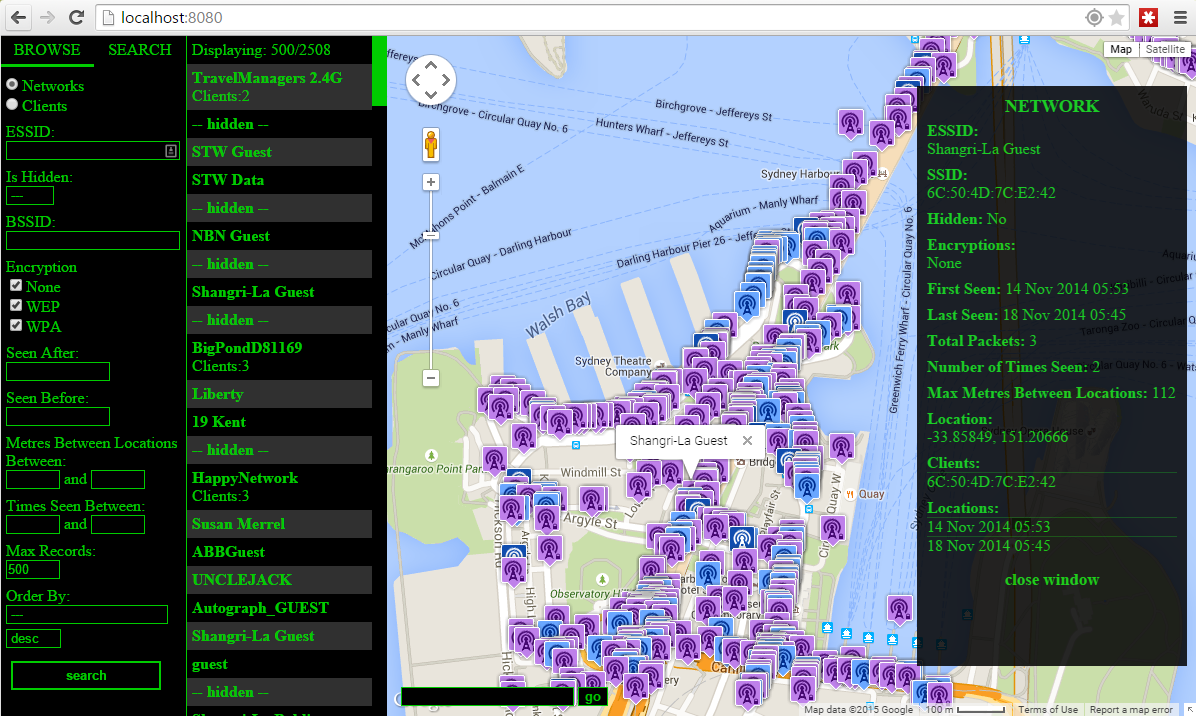This screenshot has width=1196, height=716.
Task: Click close window in Network panel
Action: click(x=1052, y=580)
